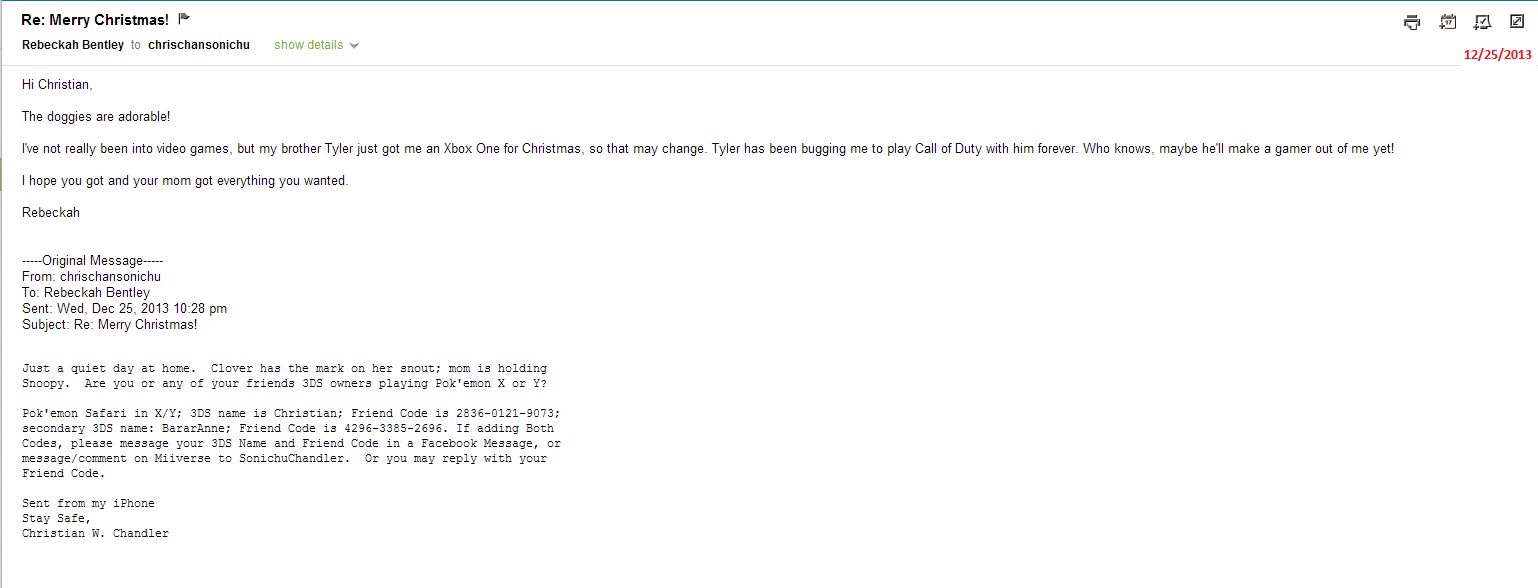1538x588 pixels.
Task: Open the message in a new window
Action: [1516, 21]
